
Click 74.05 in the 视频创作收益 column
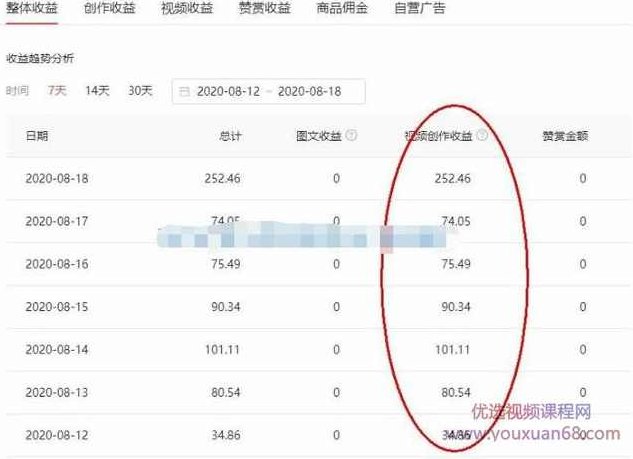click(x=456, y=221)
